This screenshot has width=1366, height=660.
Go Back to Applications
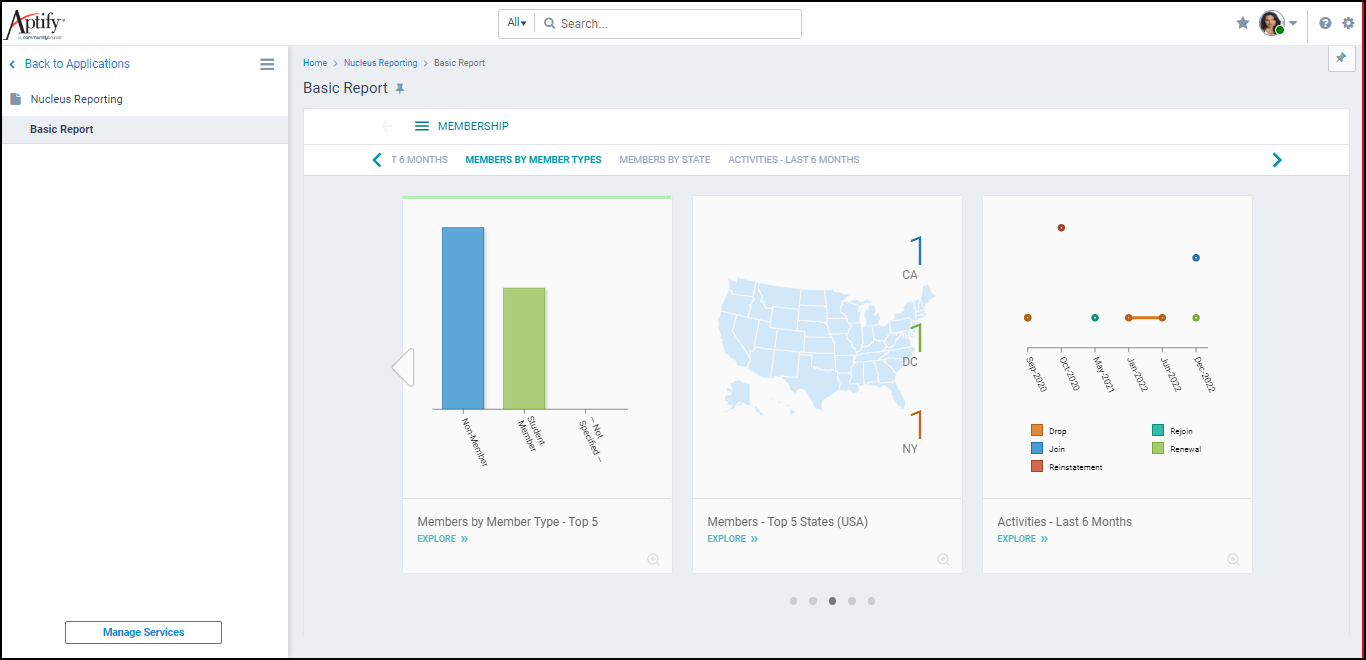point(77,64)
